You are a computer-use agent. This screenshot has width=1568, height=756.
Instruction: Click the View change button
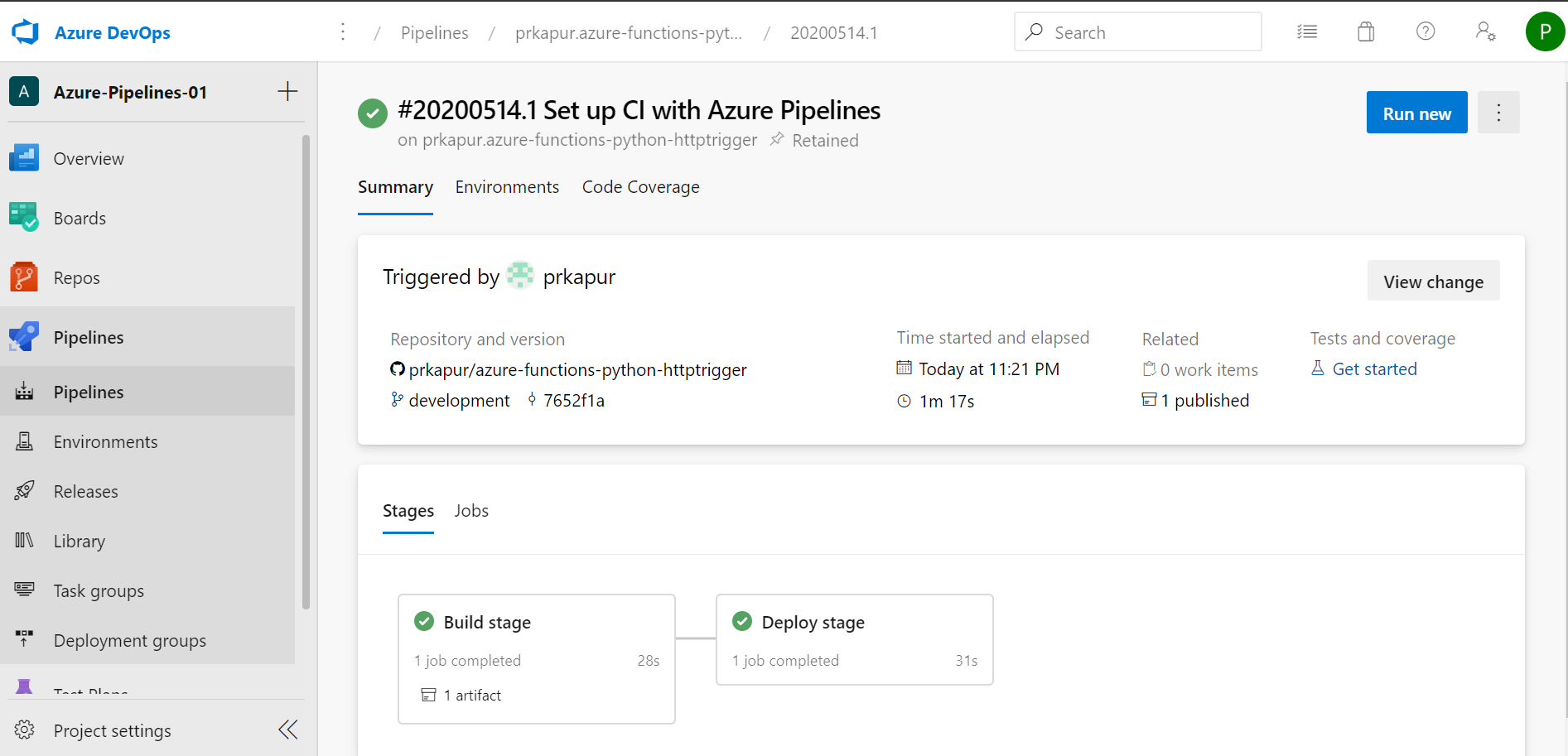click(x=1433, y=281)
